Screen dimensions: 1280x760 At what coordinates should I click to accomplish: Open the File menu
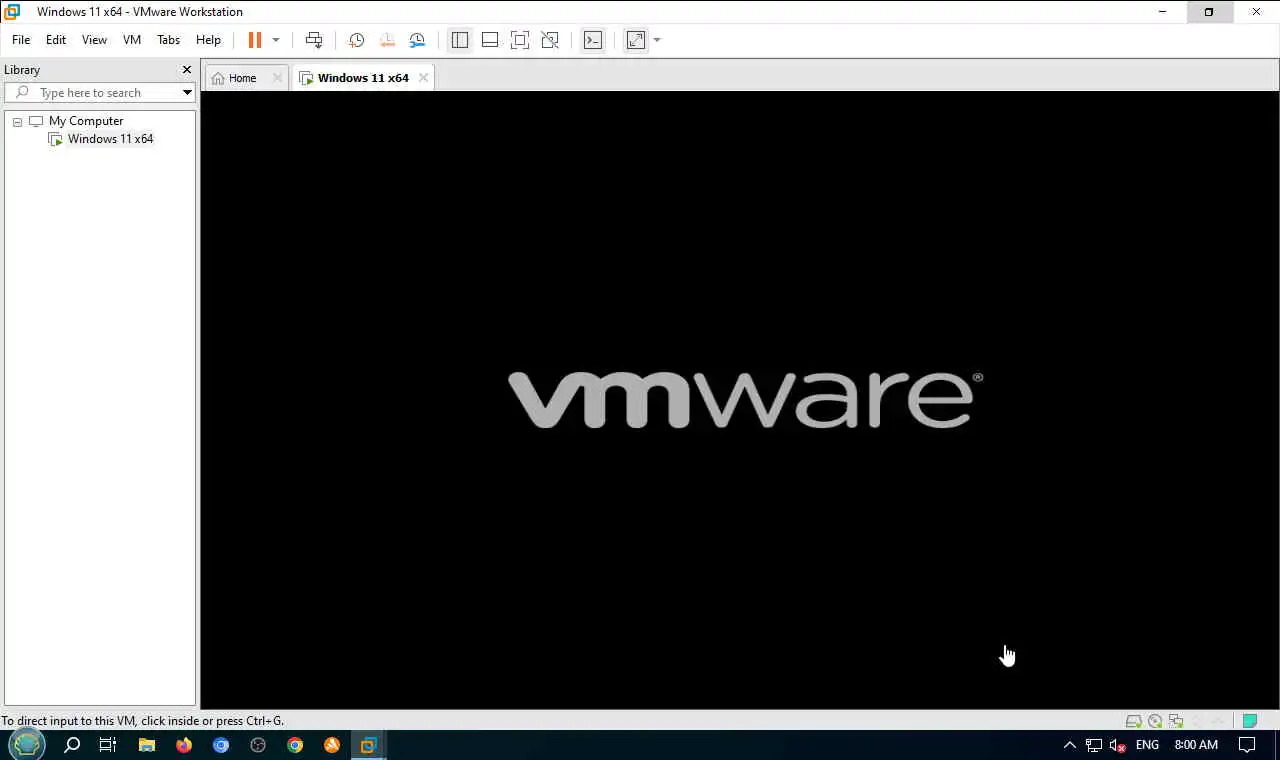(x=21, y=40)
